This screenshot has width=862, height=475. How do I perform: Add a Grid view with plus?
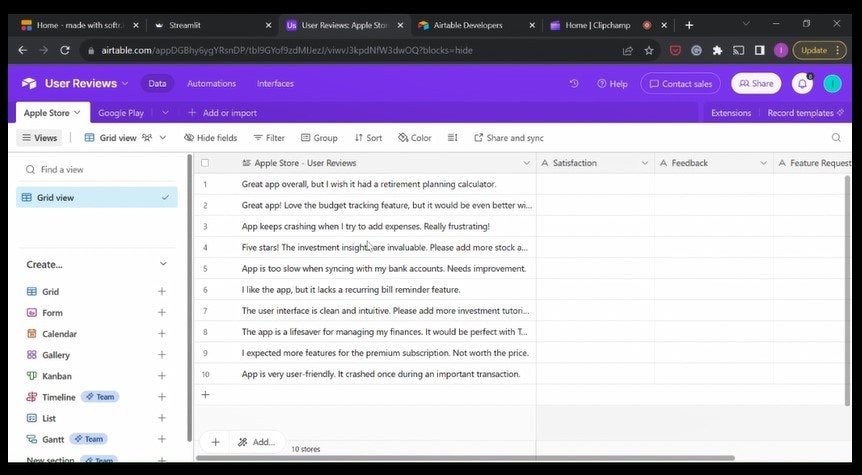[162, 291]
